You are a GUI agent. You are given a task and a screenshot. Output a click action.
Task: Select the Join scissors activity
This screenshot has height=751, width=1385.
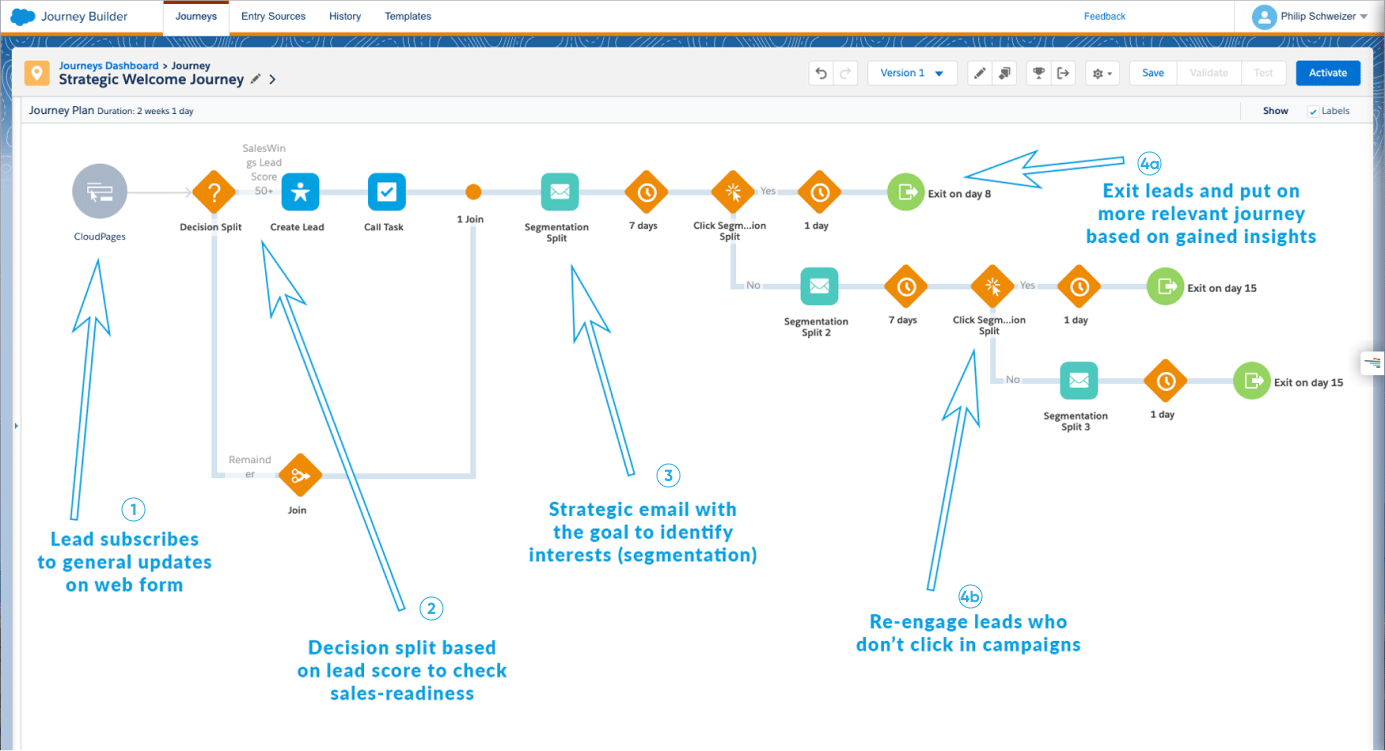coord(299,476)
